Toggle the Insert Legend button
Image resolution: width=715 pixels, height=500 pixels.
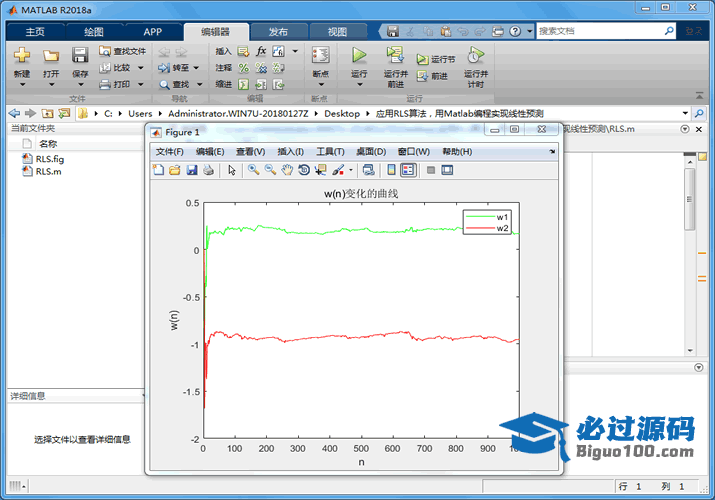click(409, 170)
